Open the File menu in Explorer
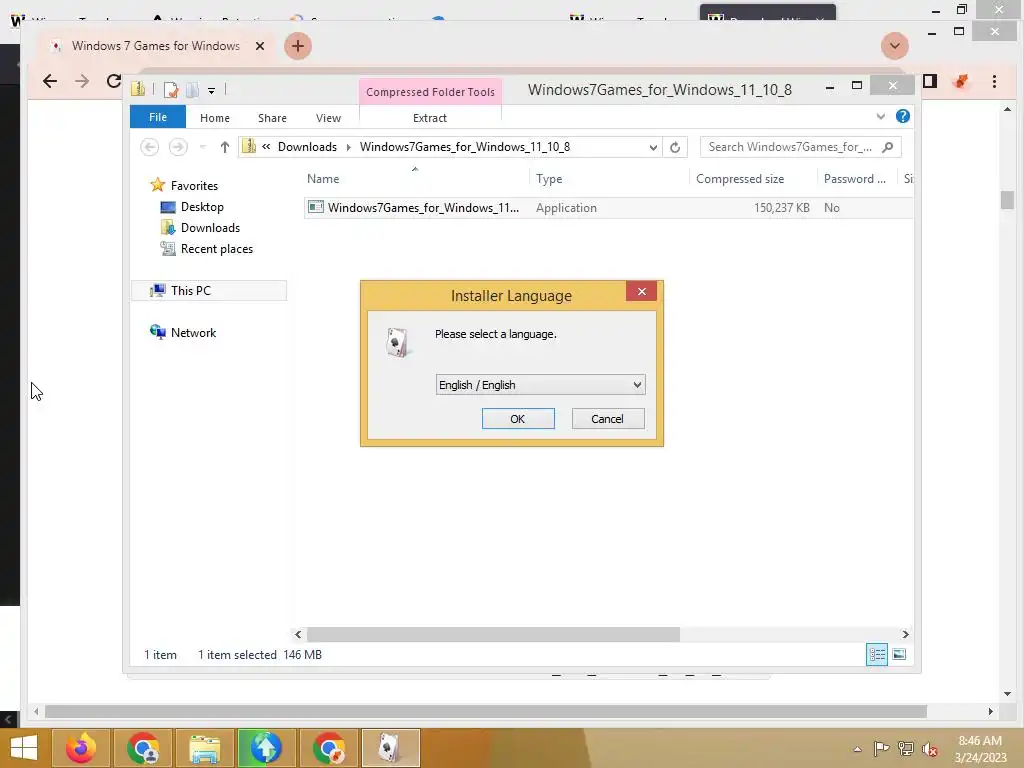 (158, 117)
